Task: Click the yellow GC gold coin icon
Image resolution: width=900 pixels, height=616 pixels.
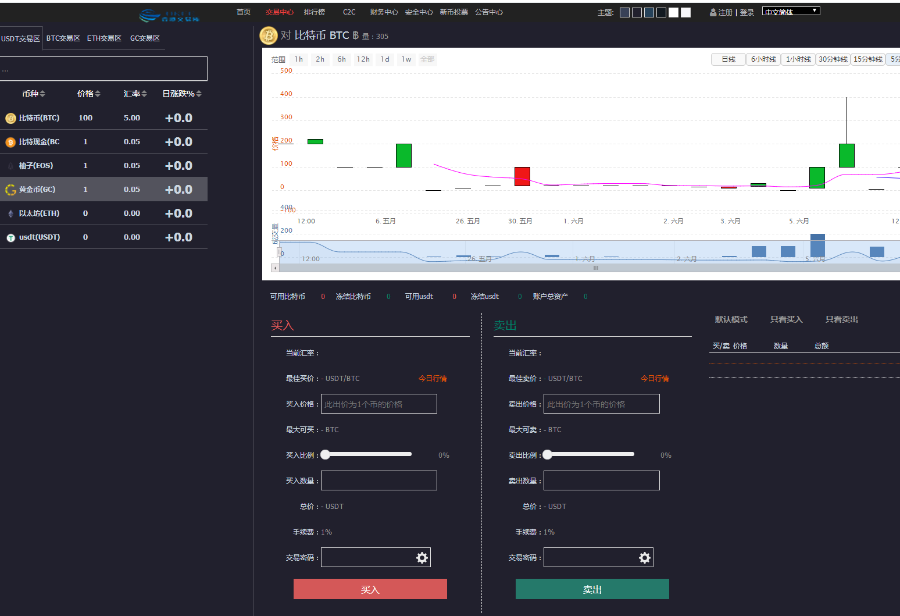Action: [10, 190]
